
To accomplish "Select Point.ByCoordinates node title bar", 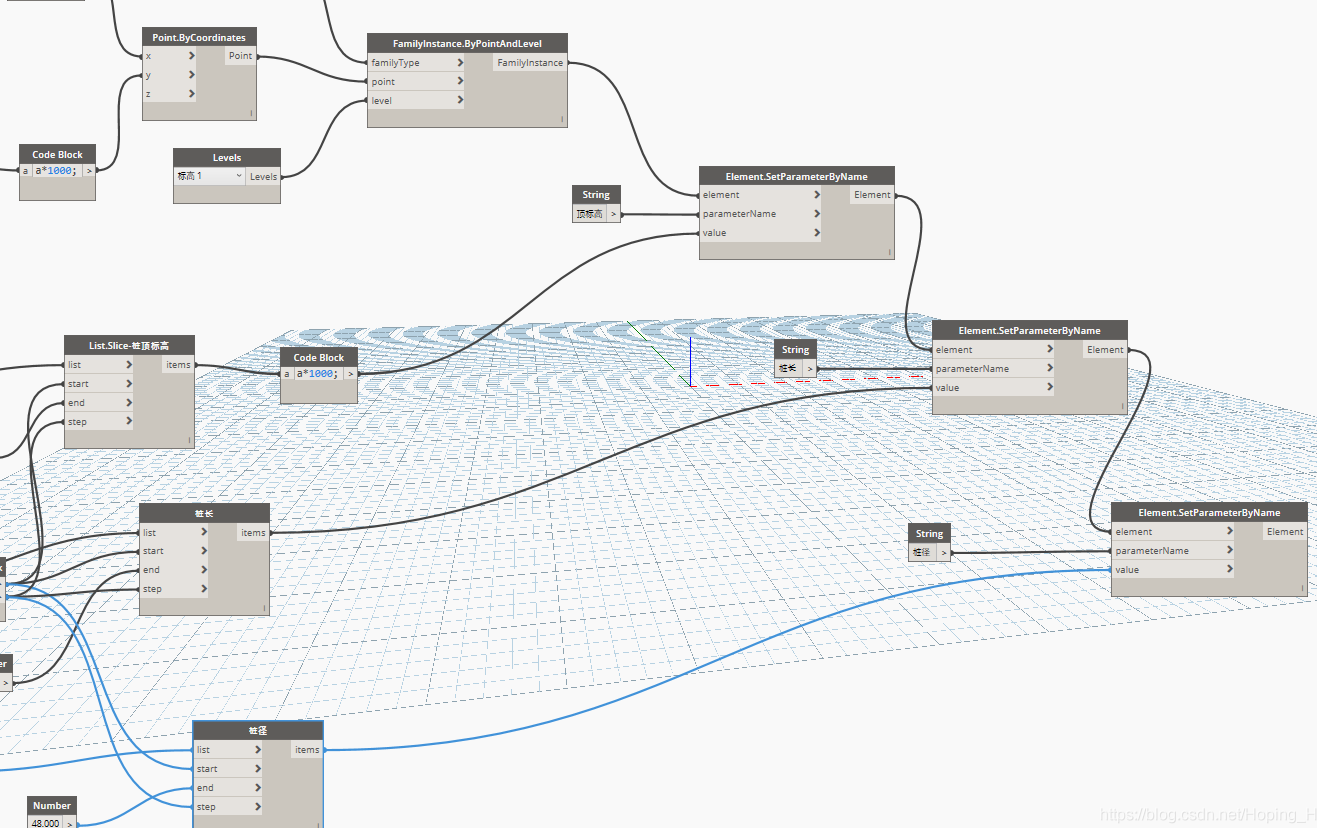I will (199, 37).
